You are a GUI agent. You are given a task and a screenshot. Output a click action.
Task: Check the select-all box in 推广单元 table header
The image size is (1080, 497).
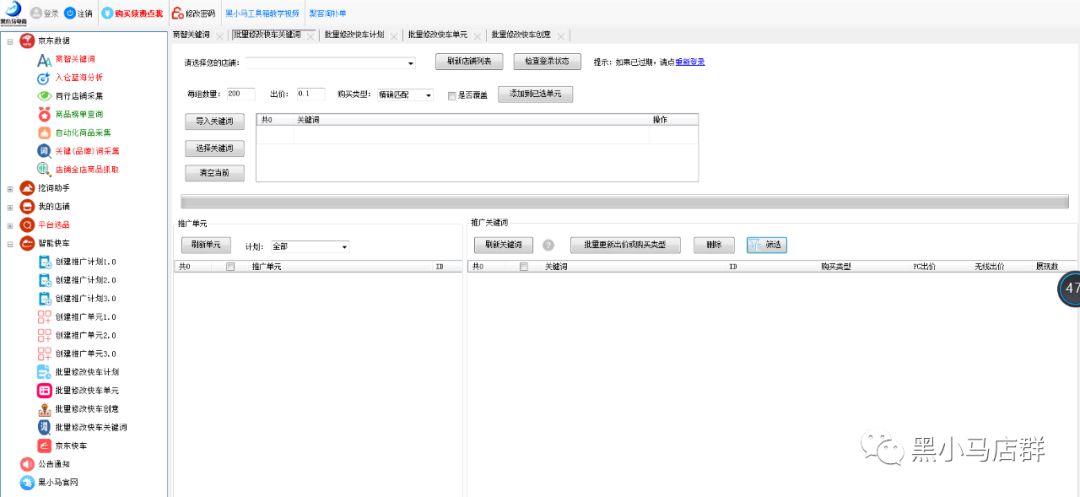231,266
